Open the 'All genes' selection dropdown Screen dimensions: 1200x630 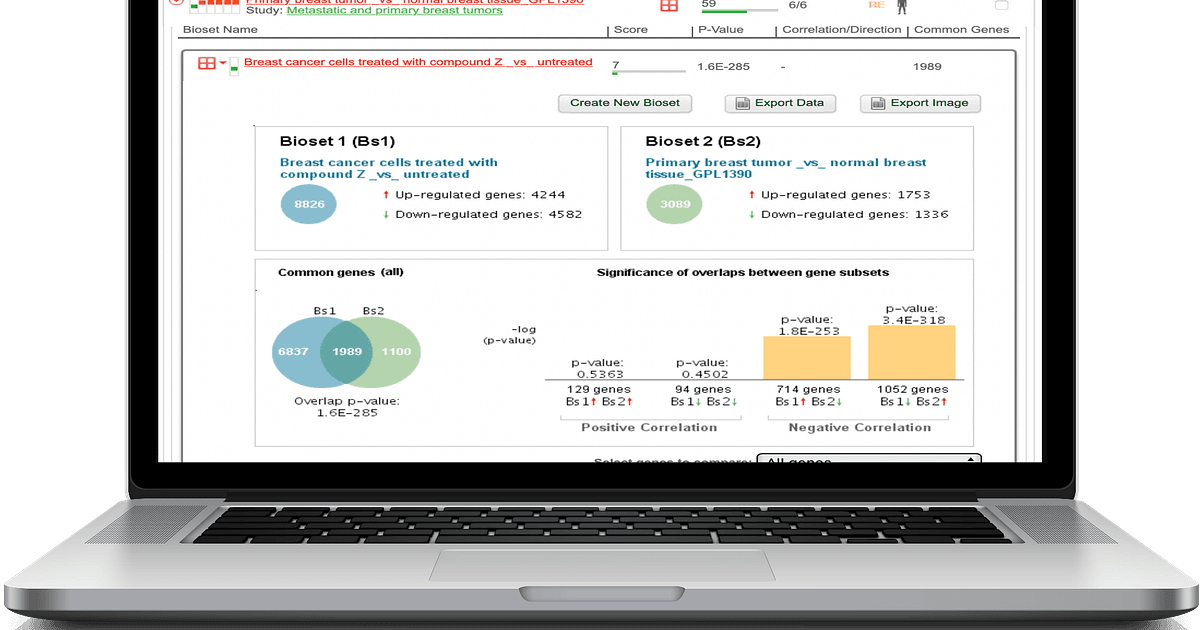[x=865, y=461]
